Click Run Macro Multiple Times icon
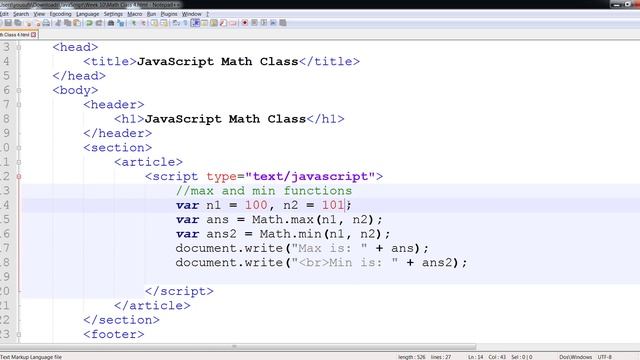The height and width of the screenshot is (360, 640). coord(273,23)
